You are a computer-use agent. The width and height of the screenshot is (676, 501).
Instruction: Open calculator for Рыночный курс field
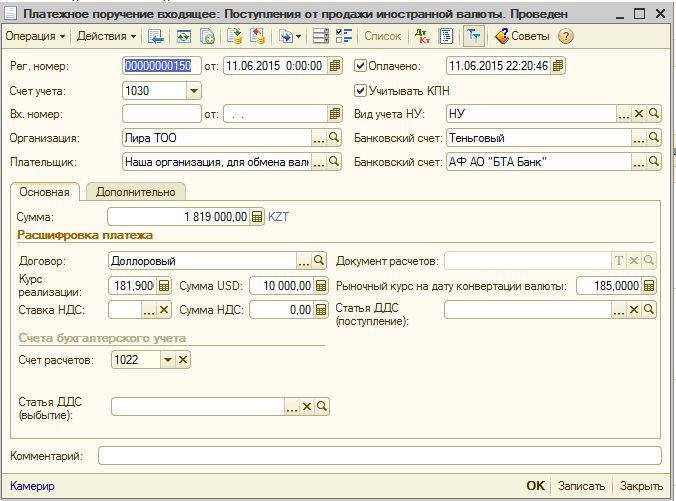(x=649, y=285)
